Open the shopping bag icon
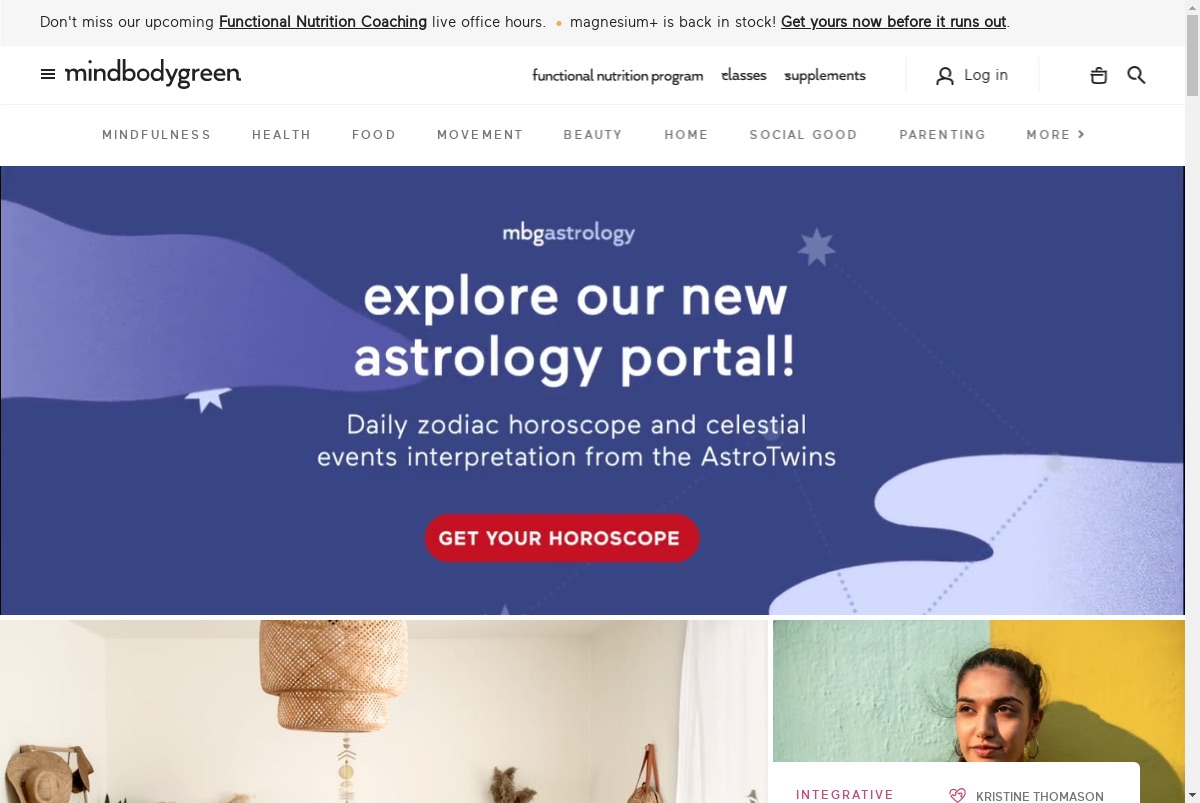The width and height of the screenshot is (1200, 803). (1099, 75)
